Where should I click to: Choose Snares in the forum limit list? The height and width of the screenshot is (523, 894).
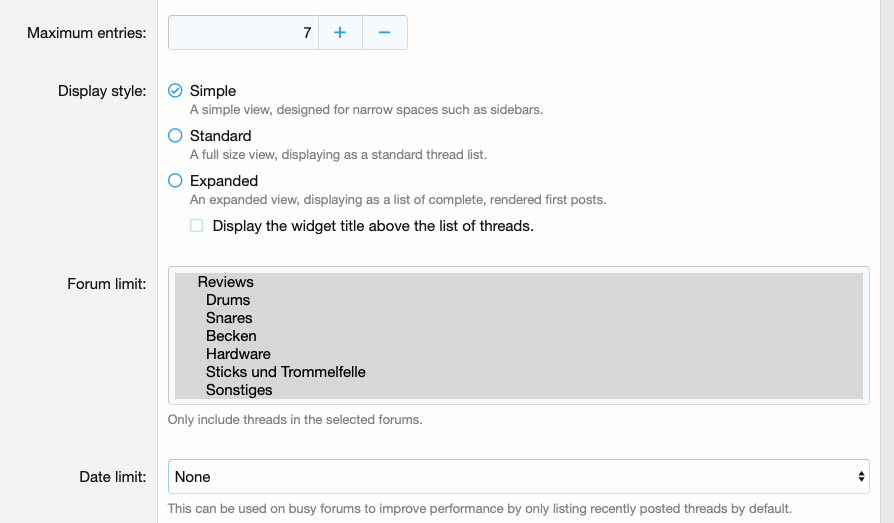(x=229, y=318)
